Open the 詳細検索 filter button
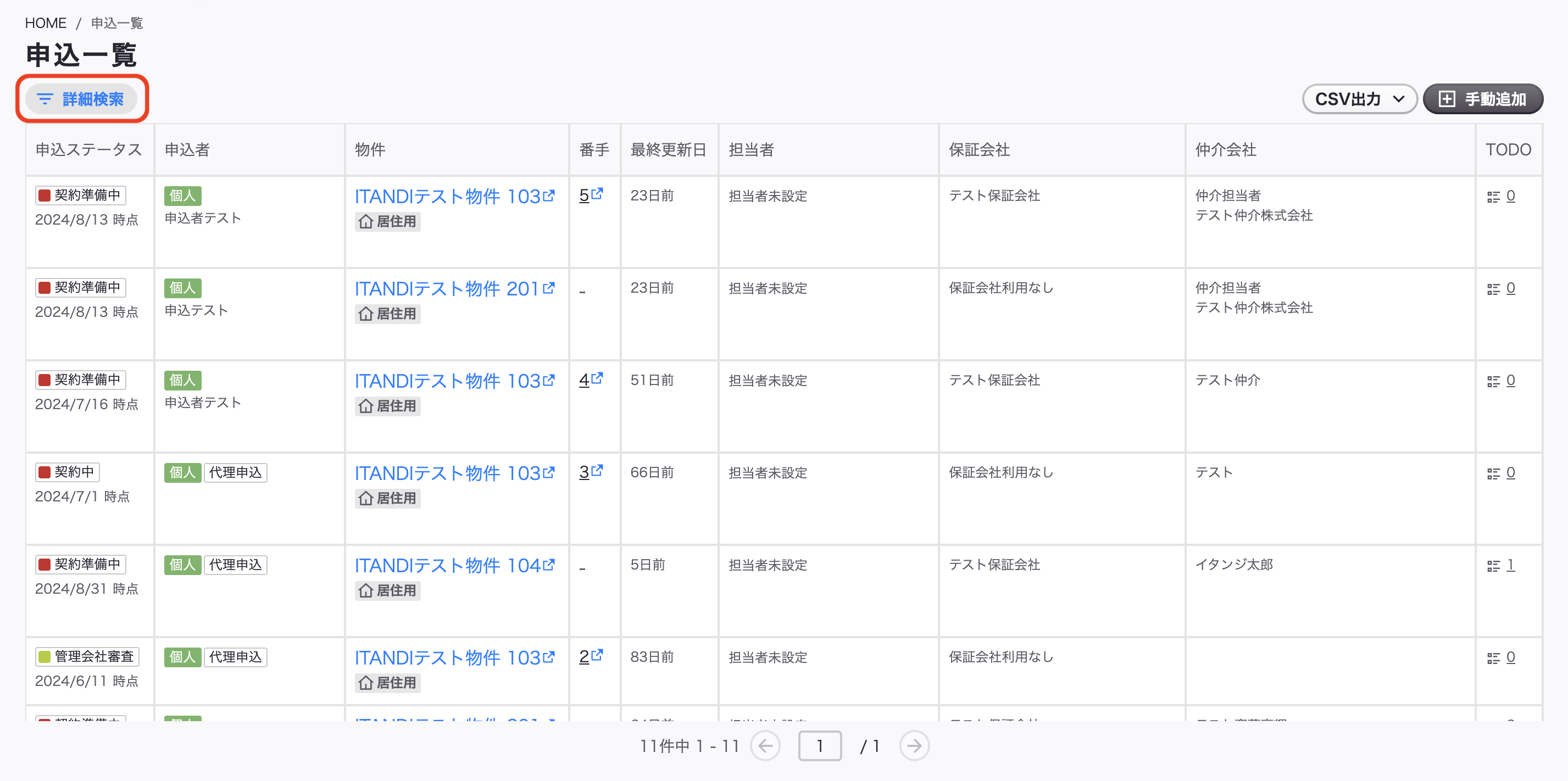 [x=81, y=99]
